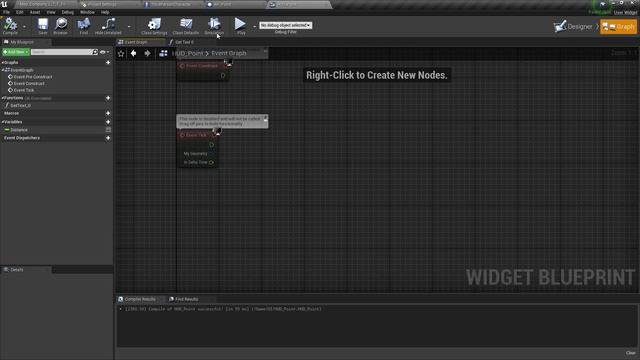Expand the Macros section

11,113
